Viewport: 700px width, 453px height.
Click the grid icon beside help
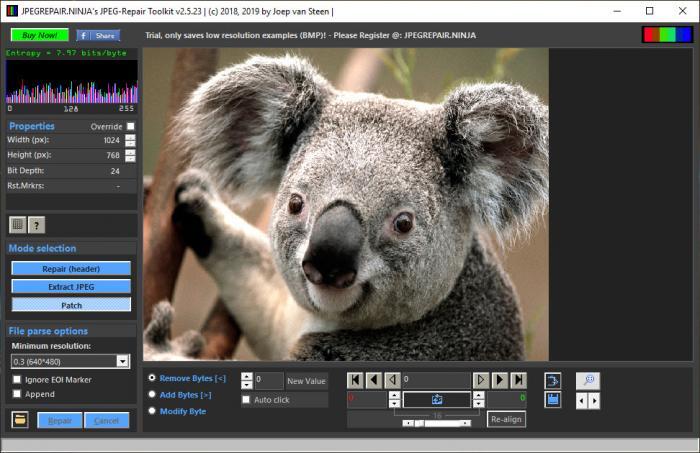tap(18, 226)
